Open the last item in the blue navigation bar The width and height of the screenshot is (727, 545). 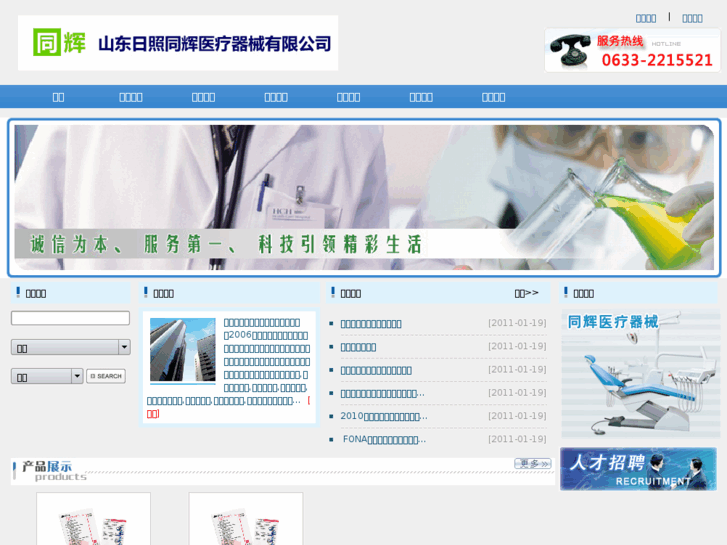tap(493, 97)
